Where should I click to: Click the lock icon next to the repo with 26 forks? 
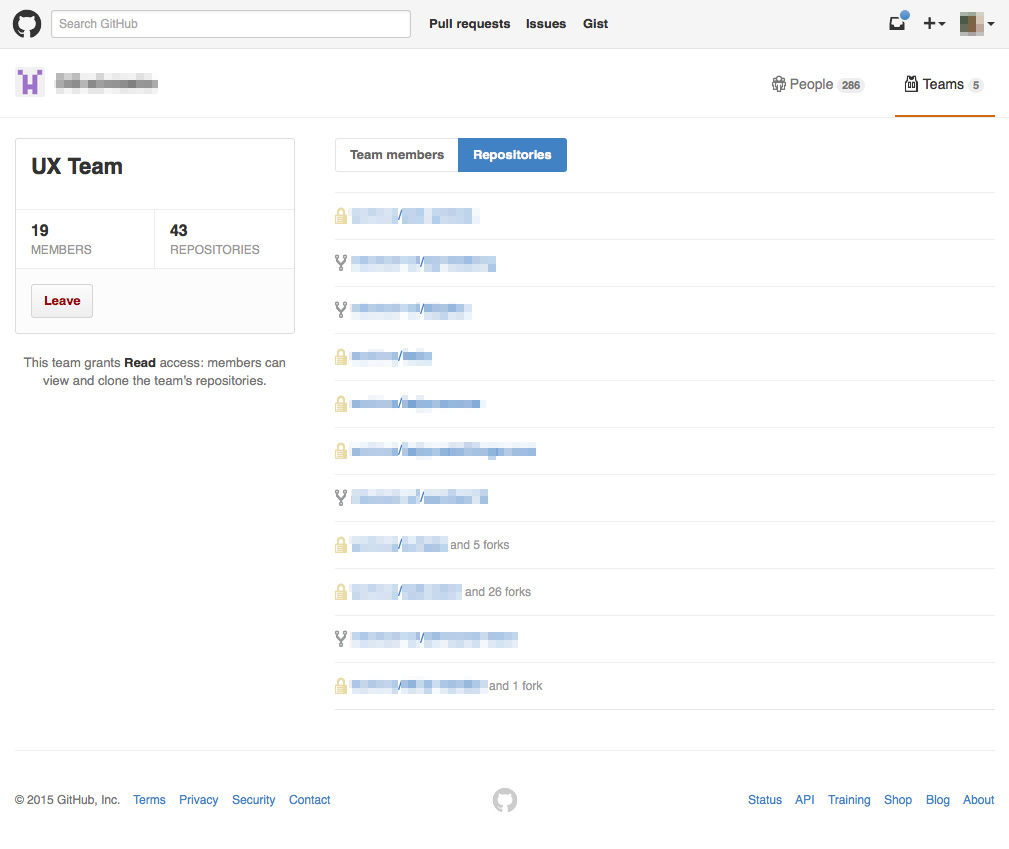[x=341, y=591]
